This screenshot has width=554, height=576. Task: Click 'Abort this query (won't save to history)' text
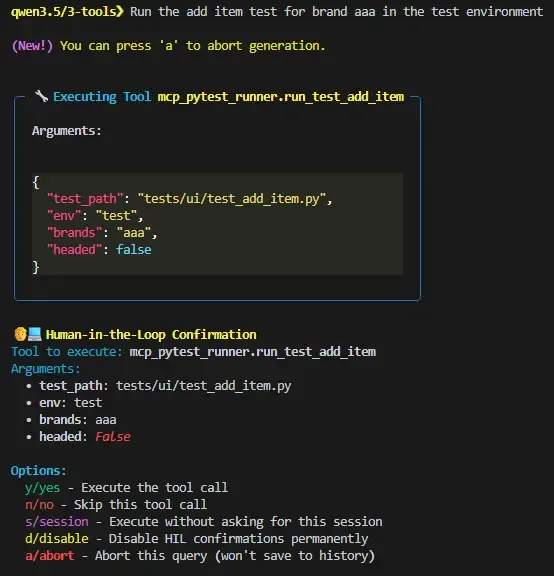coord(235,556)
